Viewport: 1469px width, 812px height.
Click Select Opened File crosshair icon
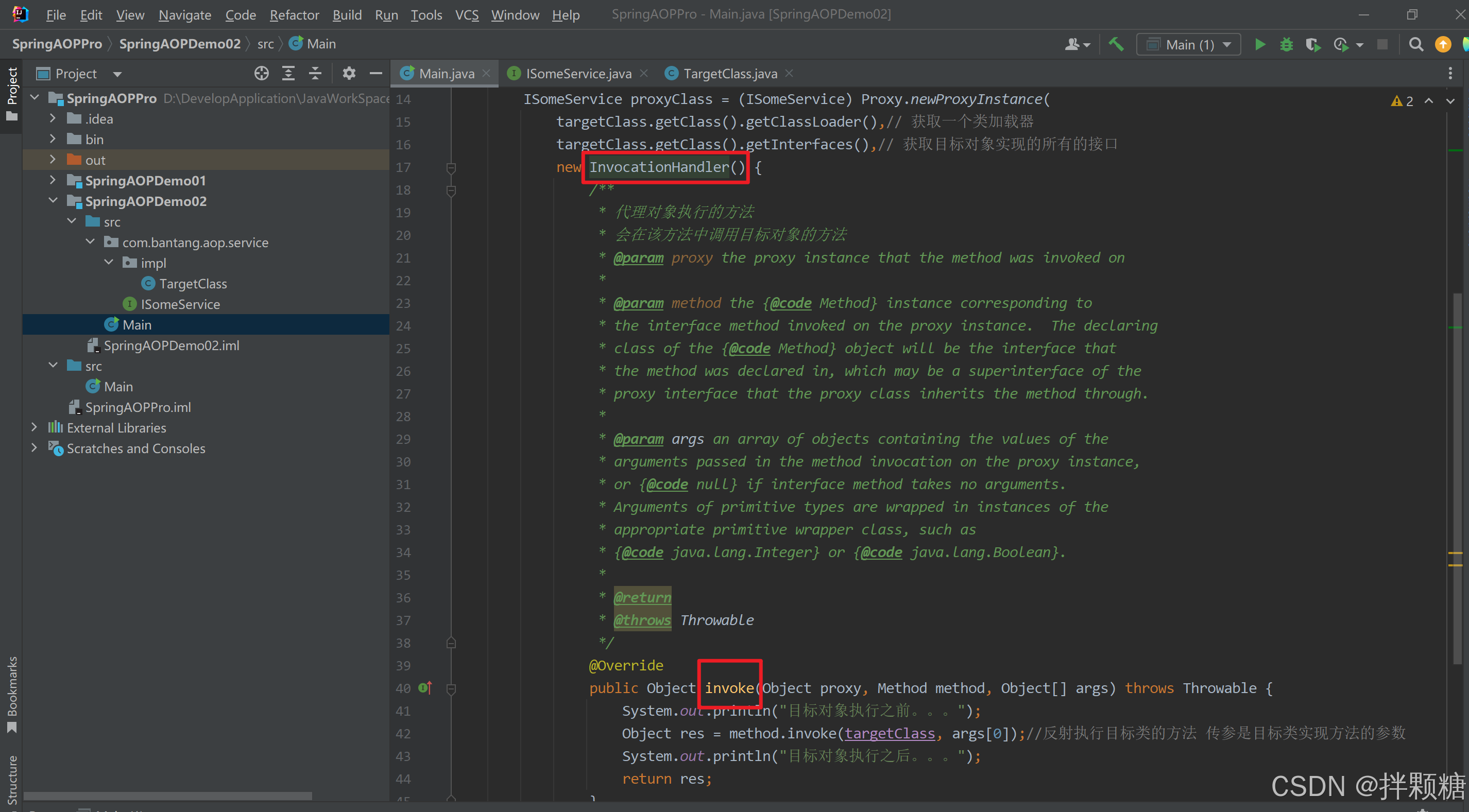(261, 74)
